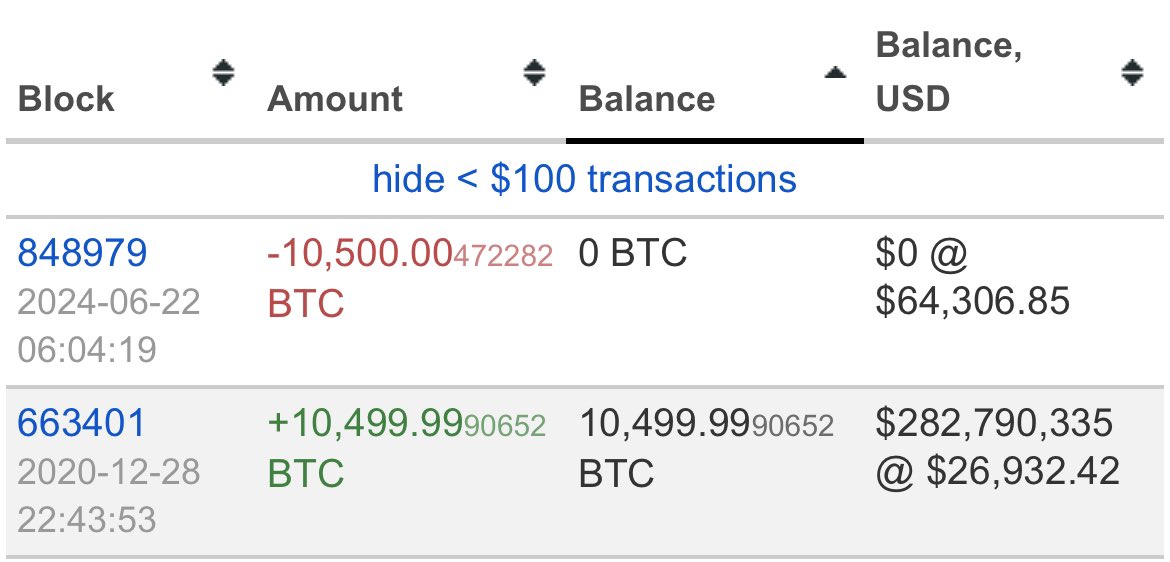Click the $282,790,335 @ $26,932.42 value

pyautogui.click(x=997, y=447)
